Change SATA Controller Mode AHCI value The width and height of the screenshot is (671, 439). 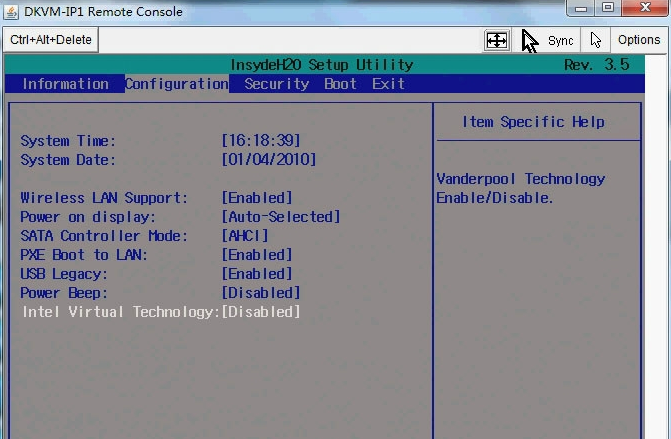pos(245,235)
